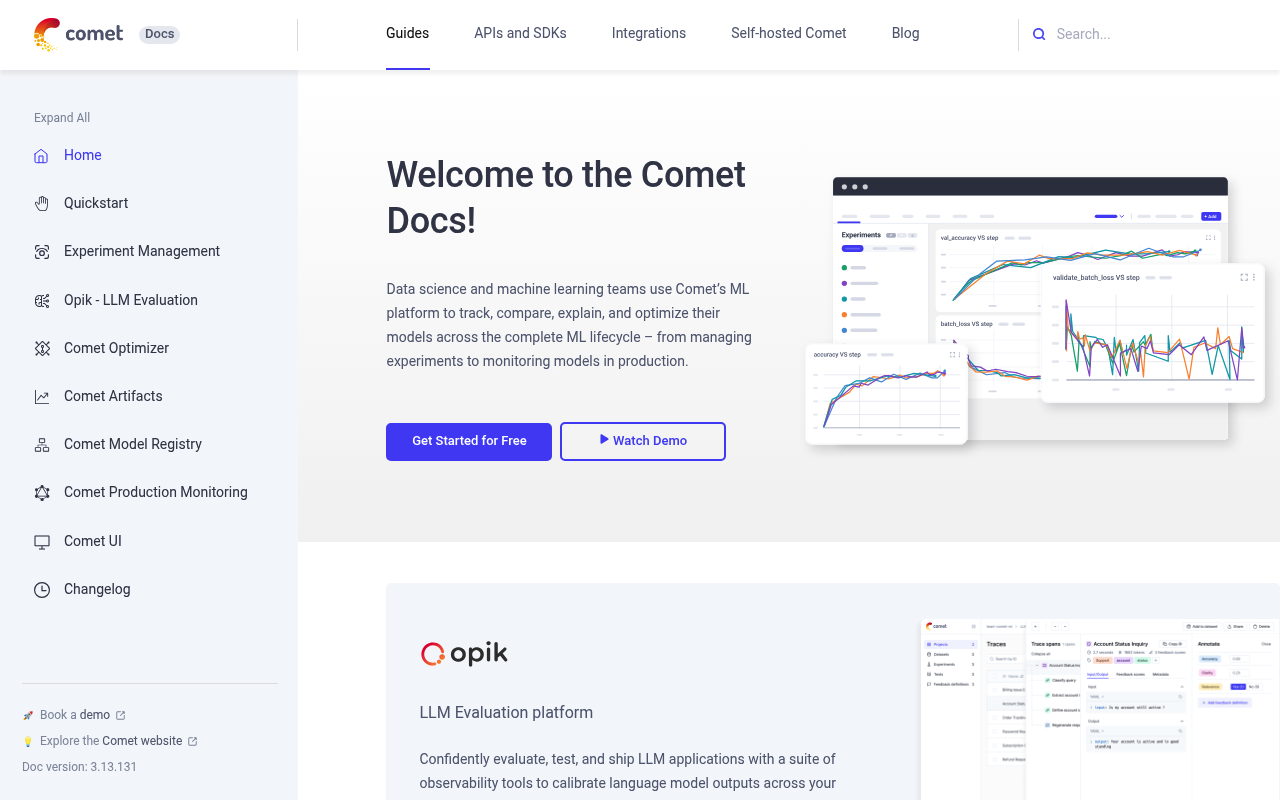Follow the Comet website link
The image size is (1280, 800).
point(142,741)
